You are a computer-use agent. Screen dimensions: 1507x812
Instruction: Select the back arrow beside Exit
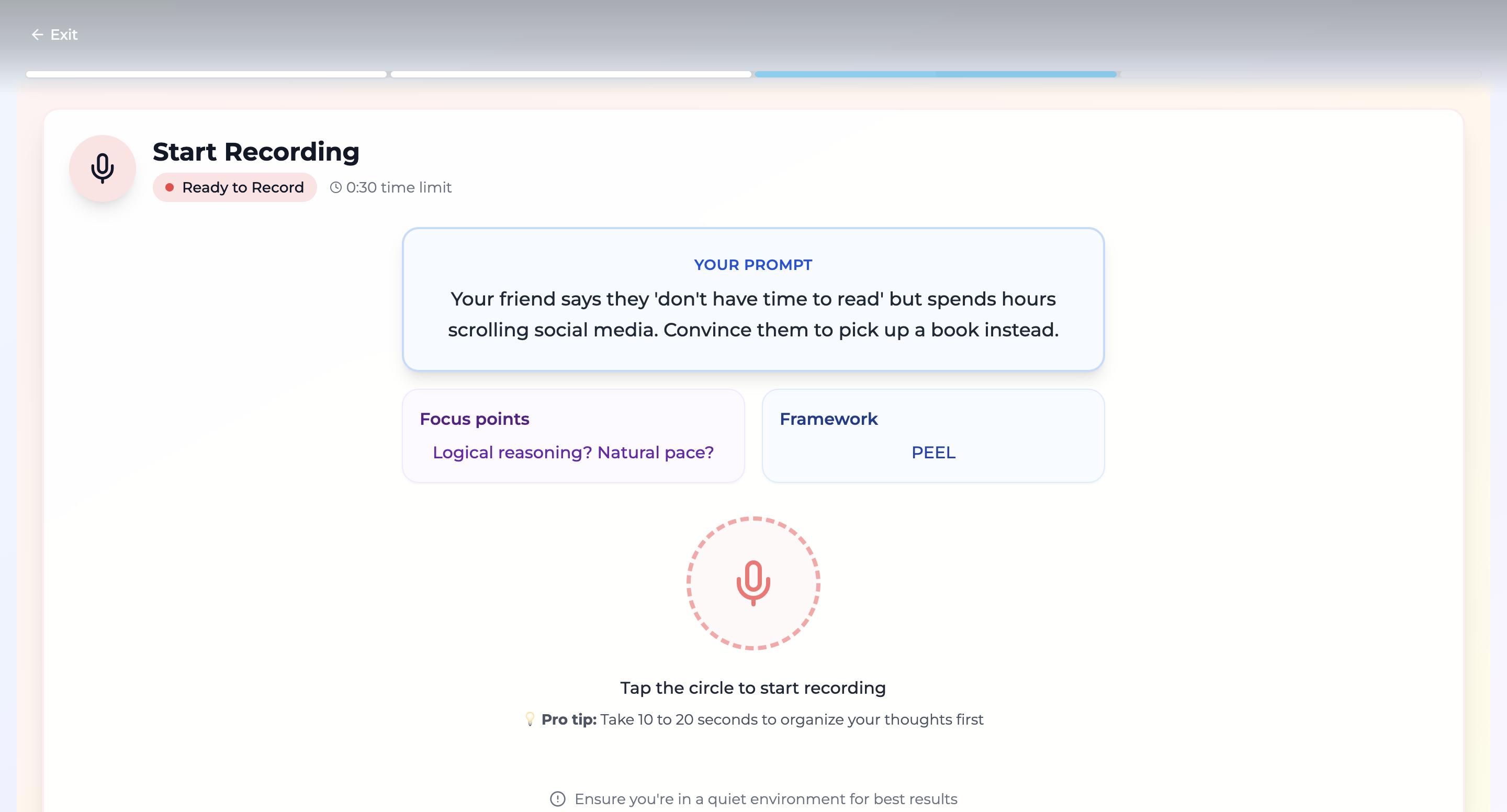38,35
